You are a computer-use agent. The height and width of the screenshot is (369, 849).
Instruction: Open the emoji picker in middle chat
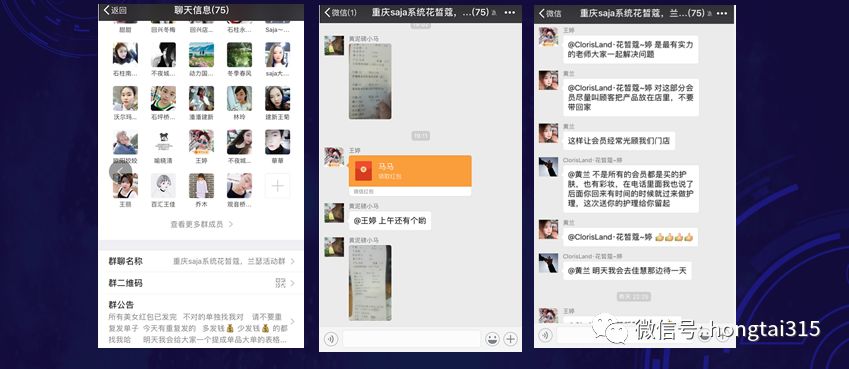click(492, 339)
